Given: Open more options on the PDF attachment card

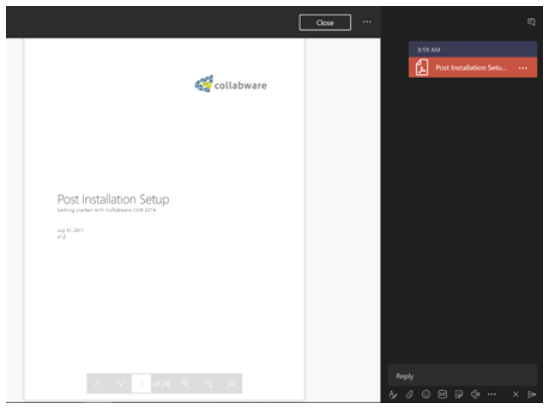Looking at the screenshot, I should pos(523,68).
